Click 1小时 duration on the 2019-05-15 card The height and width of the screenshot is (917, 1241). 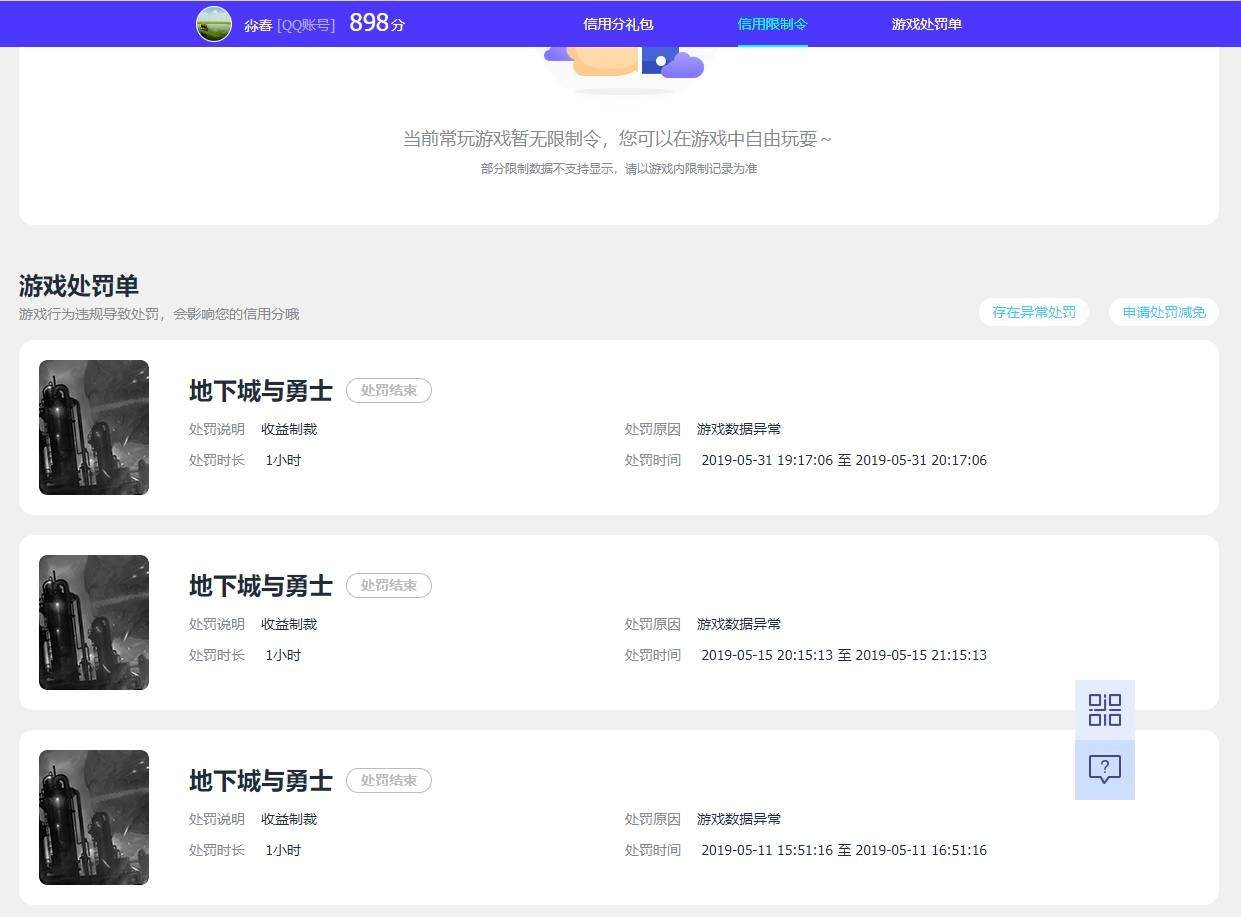[283, 655]
